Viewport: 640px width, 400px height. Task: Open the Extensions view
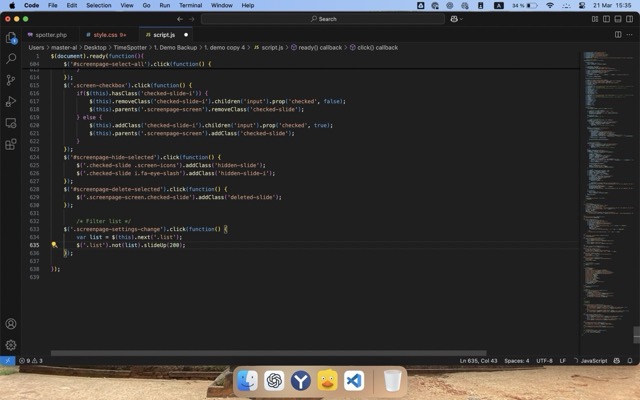pos(11,144)
